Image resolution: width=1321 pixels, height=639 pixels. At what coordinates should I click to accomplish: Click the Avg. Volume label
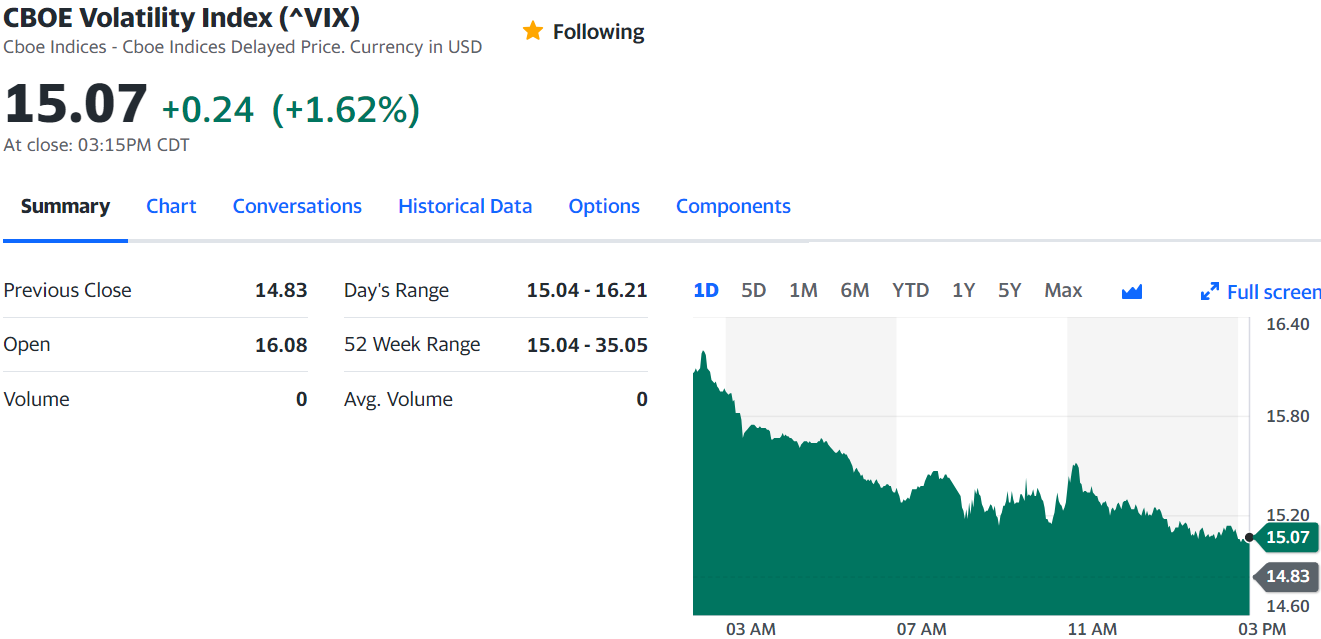tap(398, 399)
